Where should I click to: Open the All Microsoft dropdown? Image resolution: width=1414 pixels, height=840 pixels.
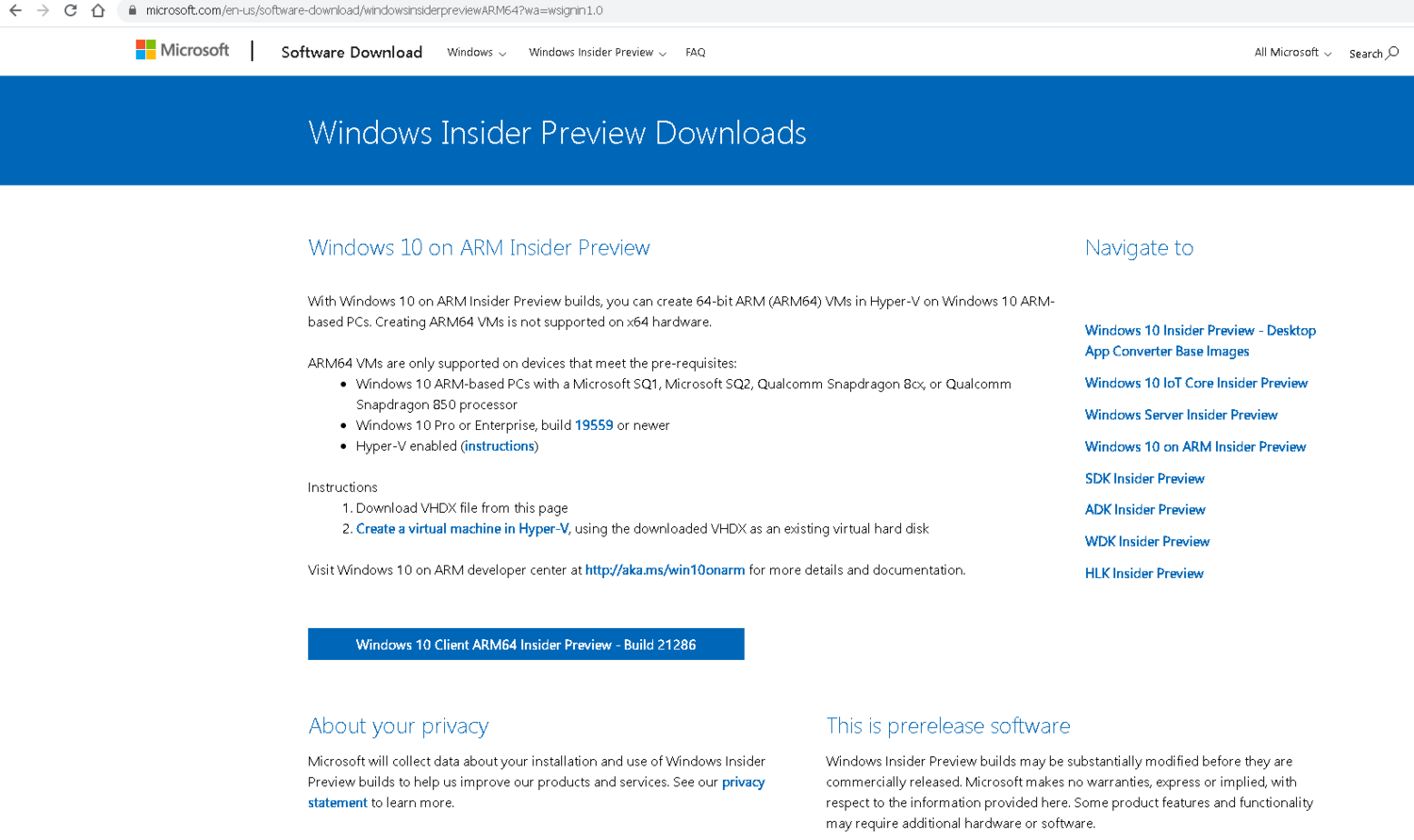(1292, 53)
